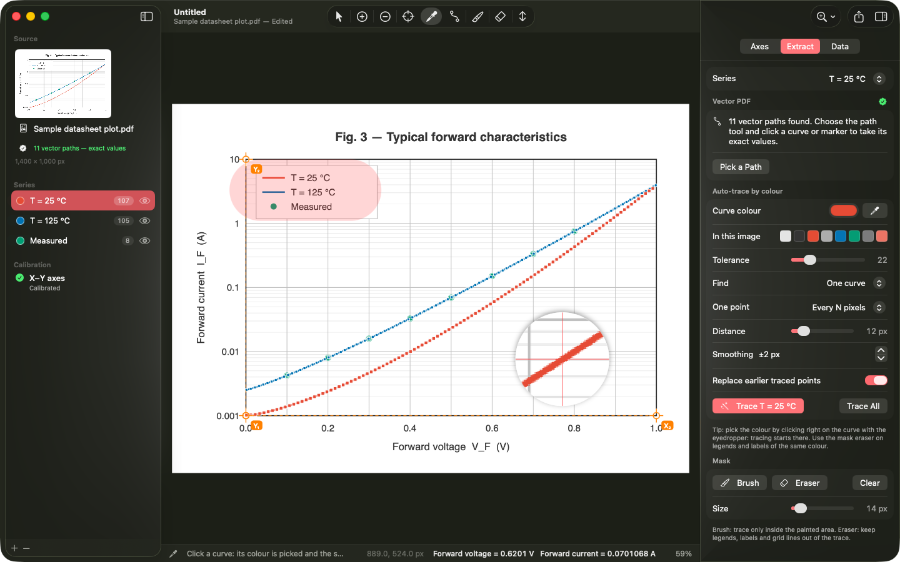Toggle the Replace earlier traced points switch
This screenshot has width=900, height=562.
(876, 381)
